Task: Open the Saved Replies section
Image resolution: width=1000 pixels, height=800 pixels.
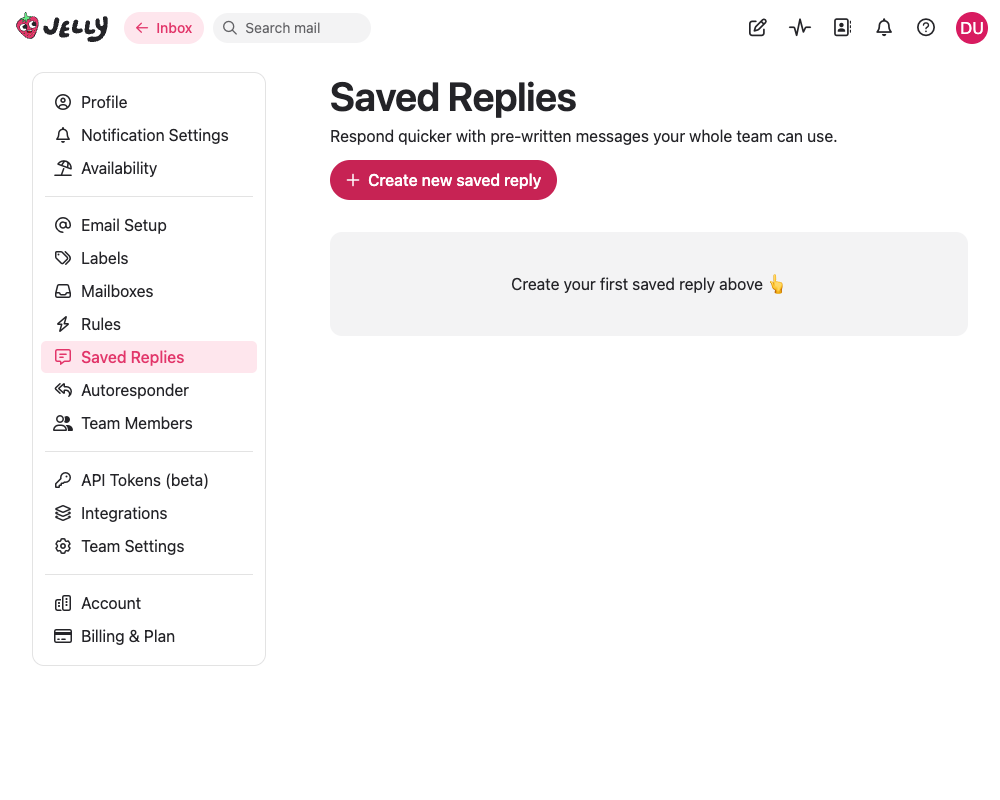Action: [132, 357]
